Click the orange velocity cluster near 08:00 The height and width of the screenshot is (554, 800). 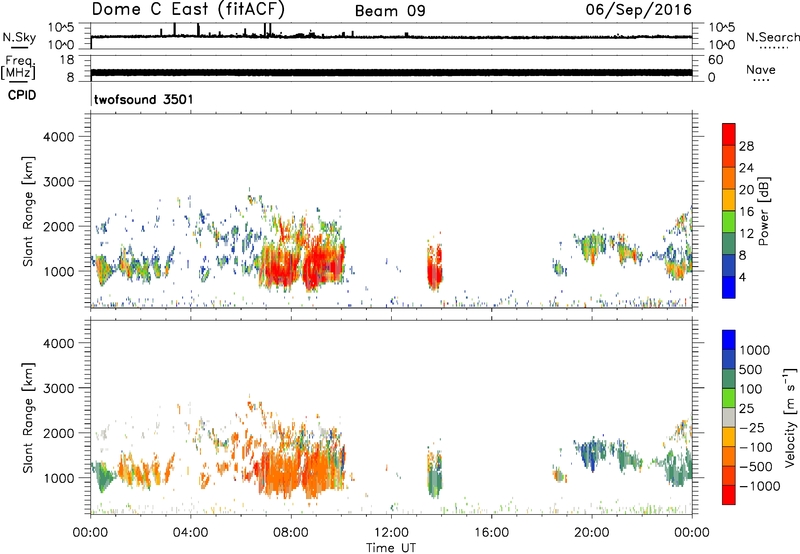point(278,472)
